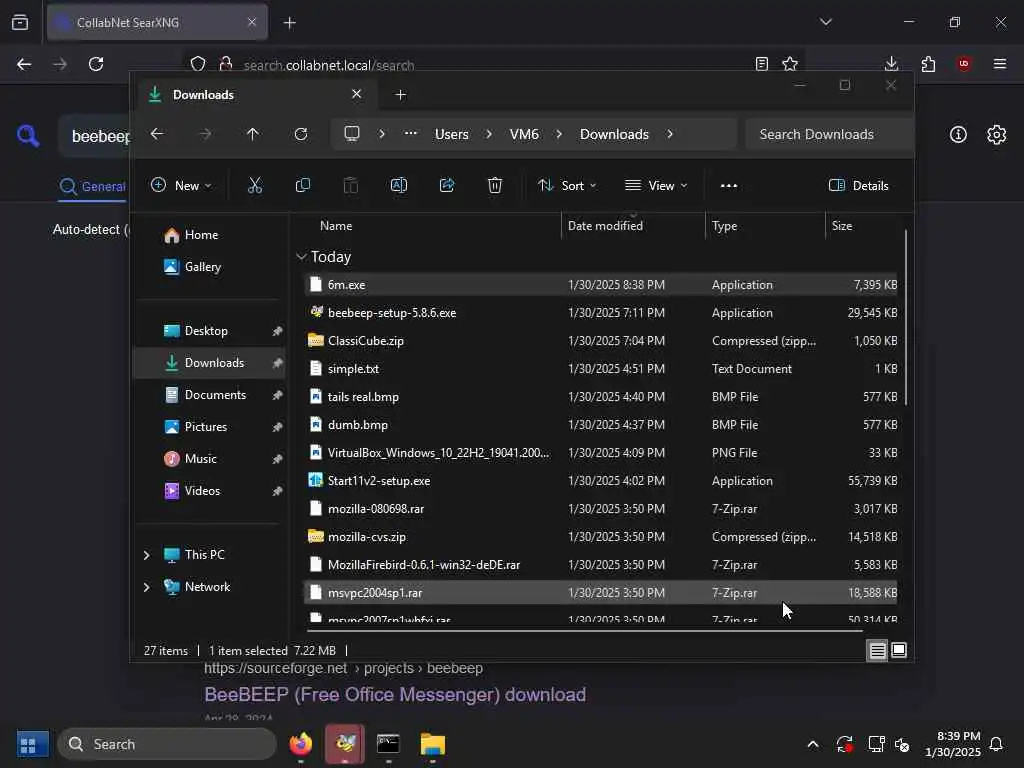
Task: Open Pictures in the navigation pane
Action: (206, 426)
